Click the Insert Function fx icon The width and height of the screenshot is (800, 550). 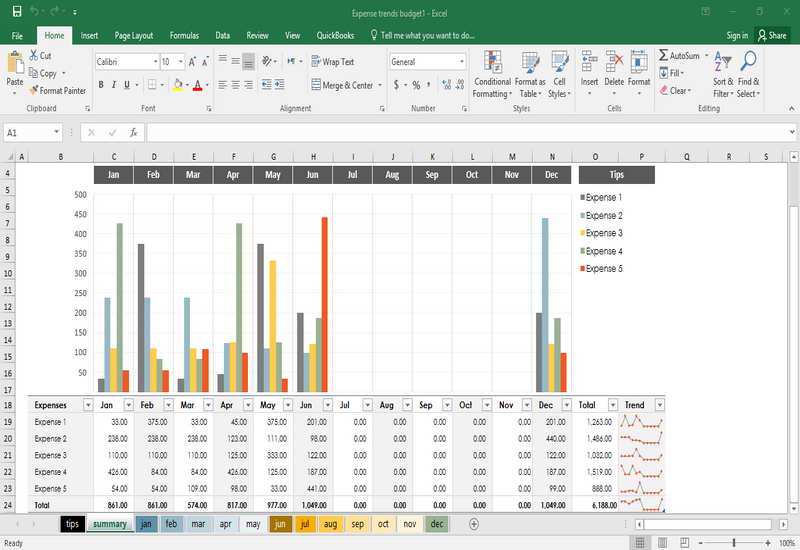(133, 132)
